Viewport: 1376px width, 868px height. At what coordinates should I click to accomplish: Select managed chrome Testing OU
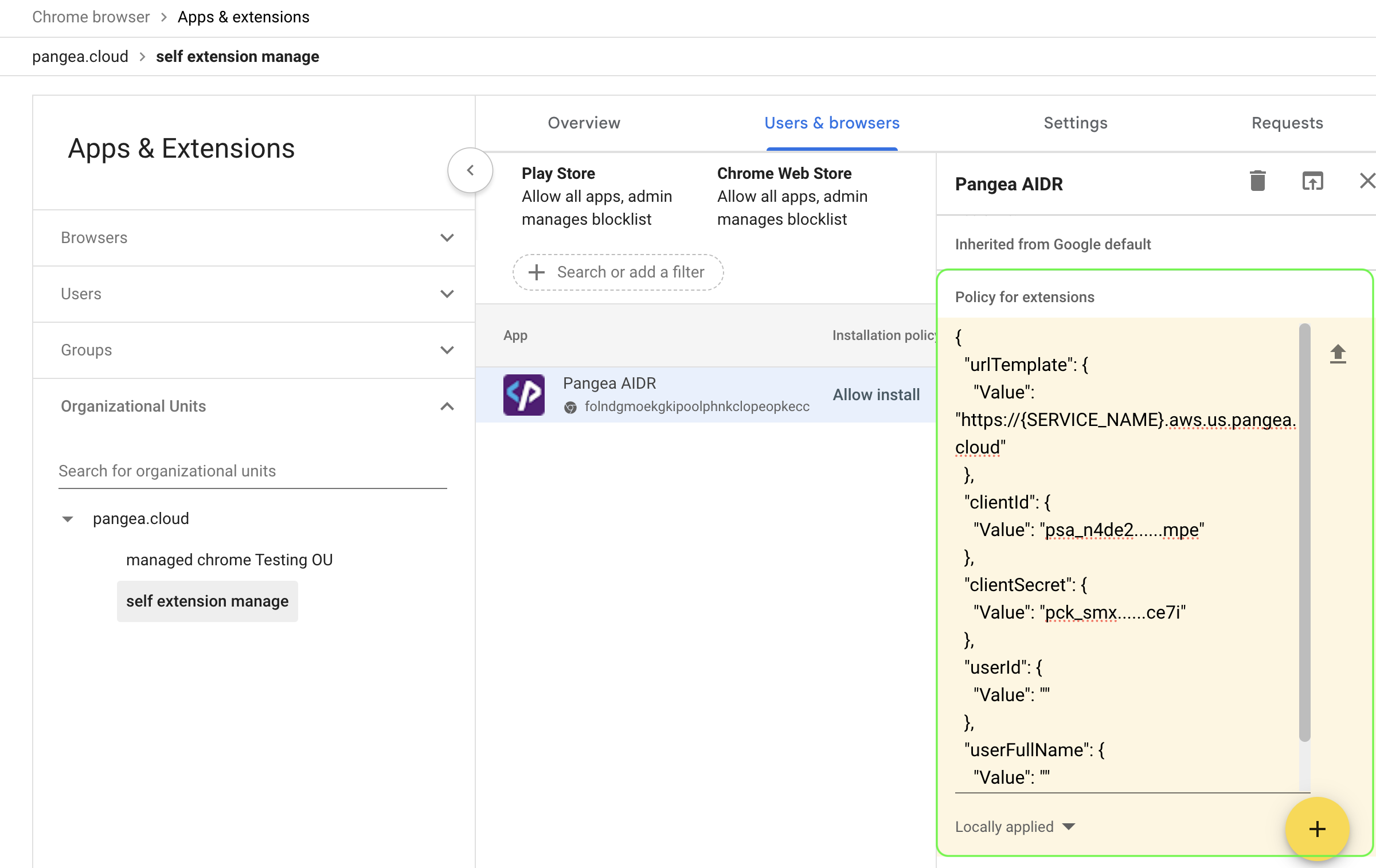click(x=229, y=560)
